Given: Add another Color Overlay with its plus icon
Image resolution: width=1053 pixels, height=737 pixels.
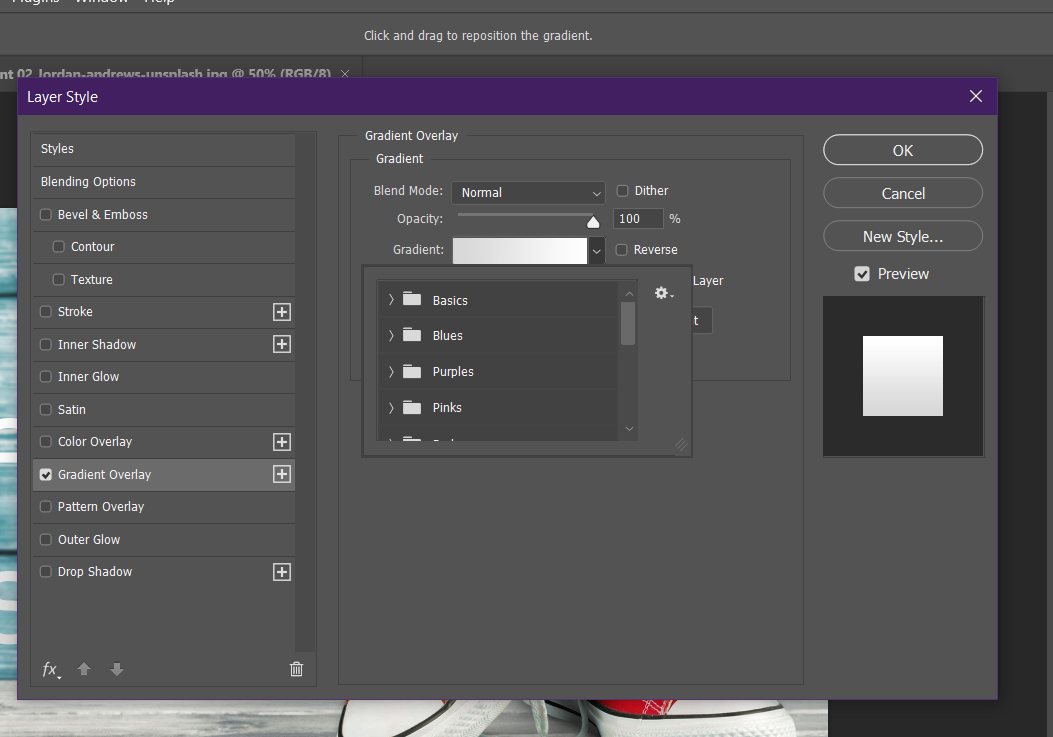Looking at the screenshot, I should coord(281,441).
